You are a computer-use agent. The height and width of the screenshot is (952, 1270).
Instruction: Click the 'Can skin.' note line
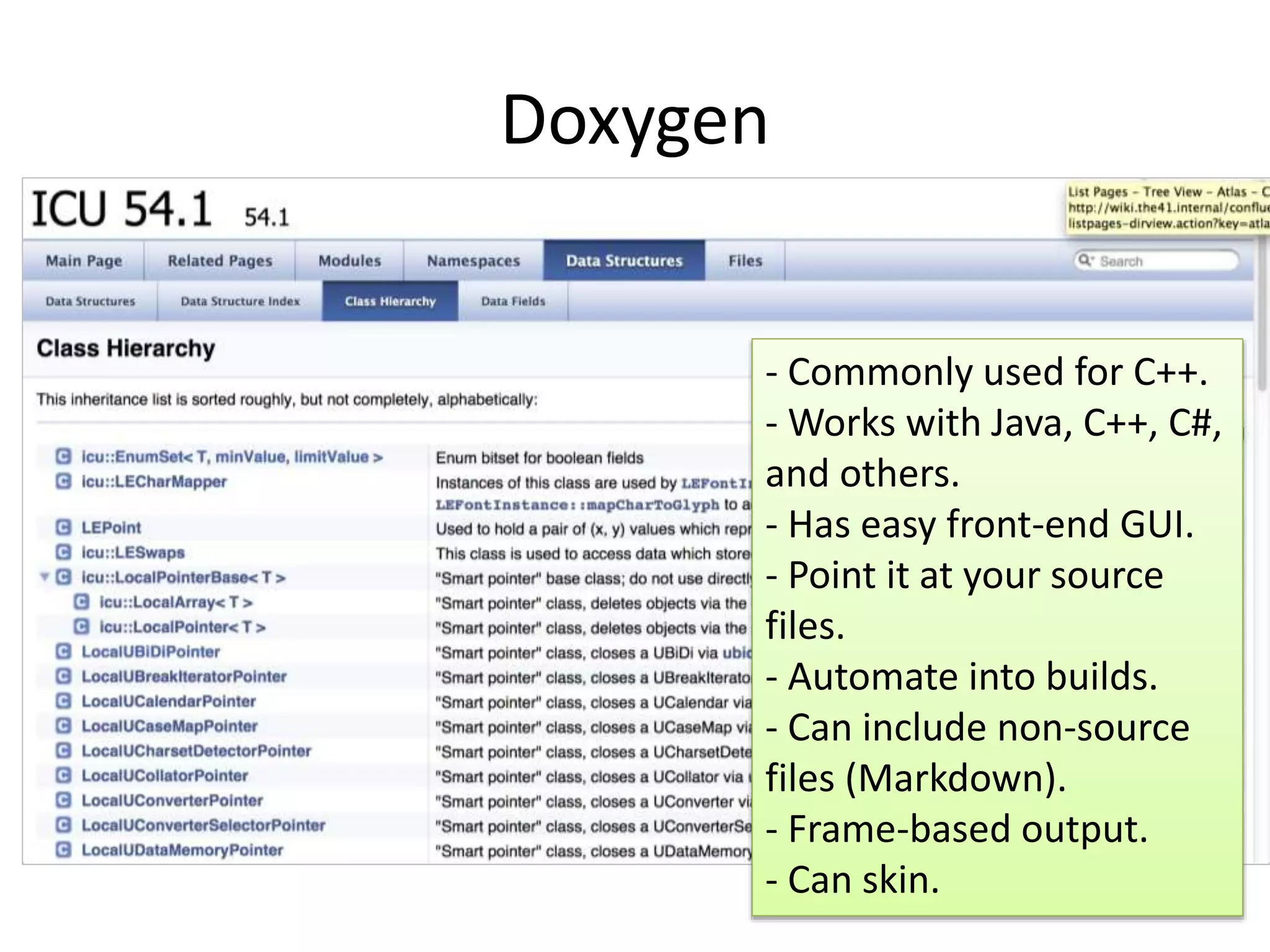[853, 880]
